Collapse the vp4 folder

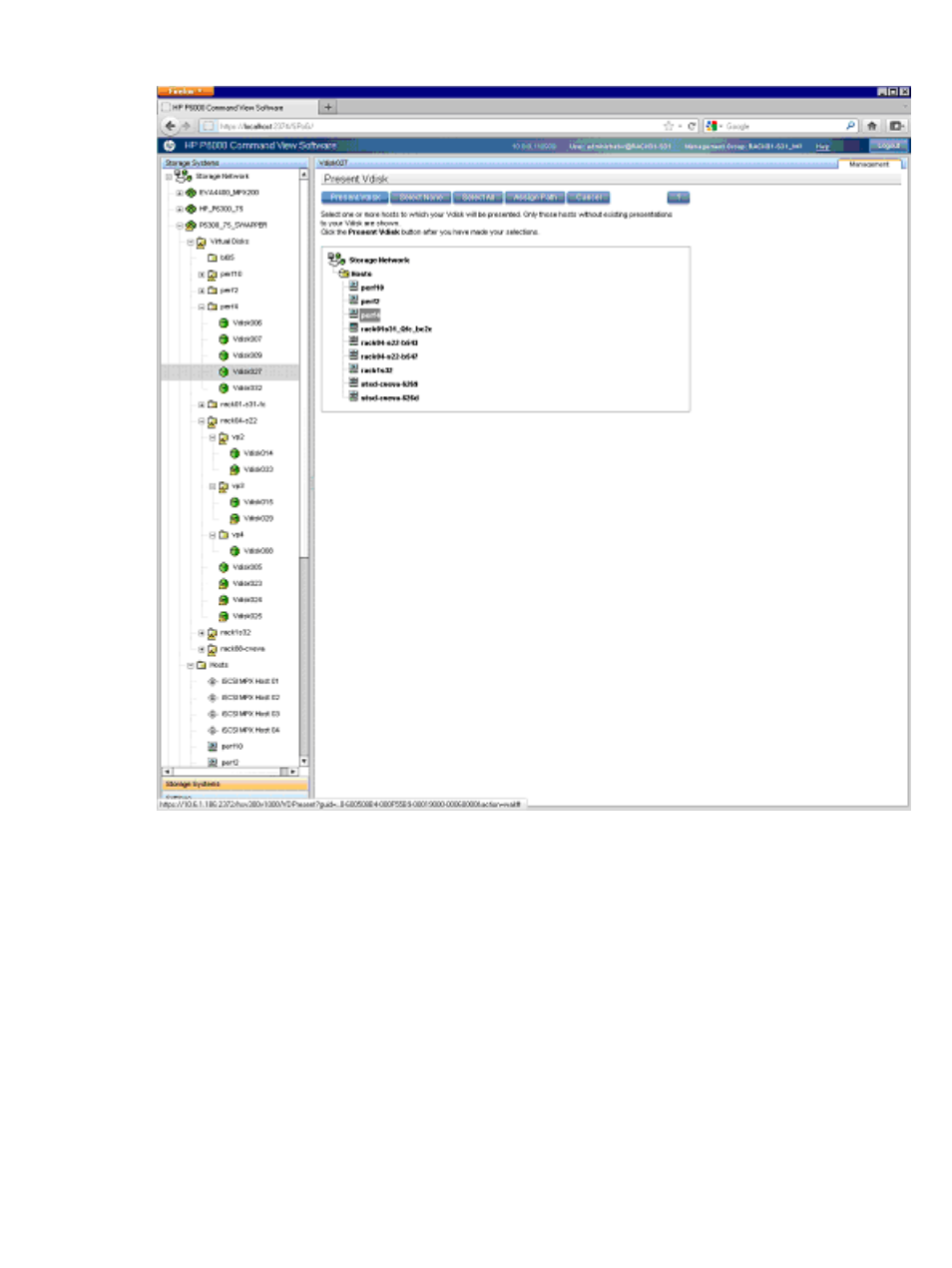point(213,535)
